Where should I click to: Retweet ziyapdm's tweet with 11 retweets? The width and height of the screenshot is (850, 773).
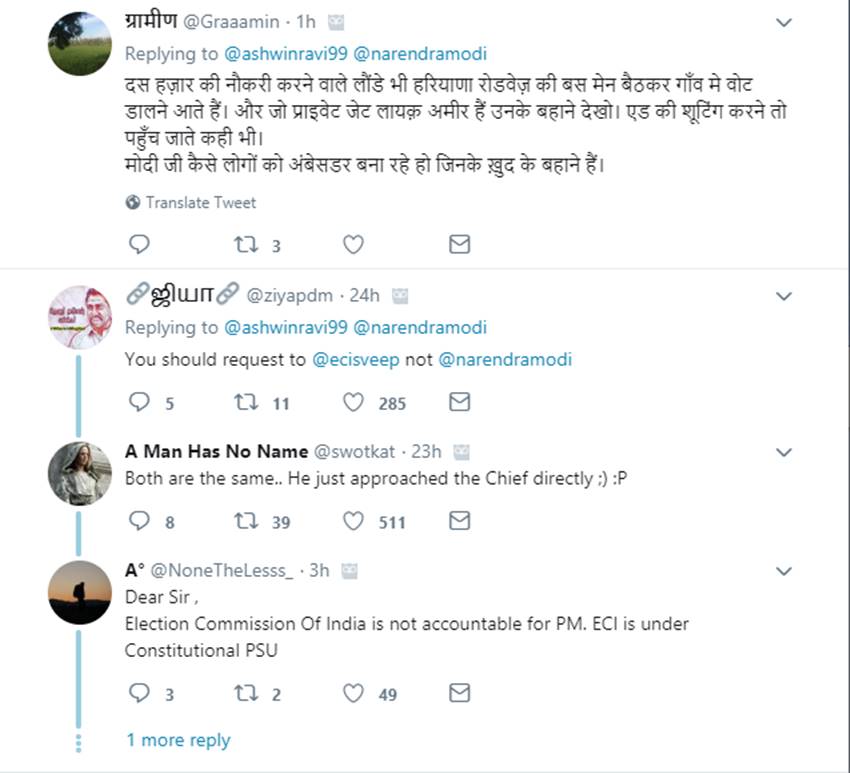pos(245,402)
